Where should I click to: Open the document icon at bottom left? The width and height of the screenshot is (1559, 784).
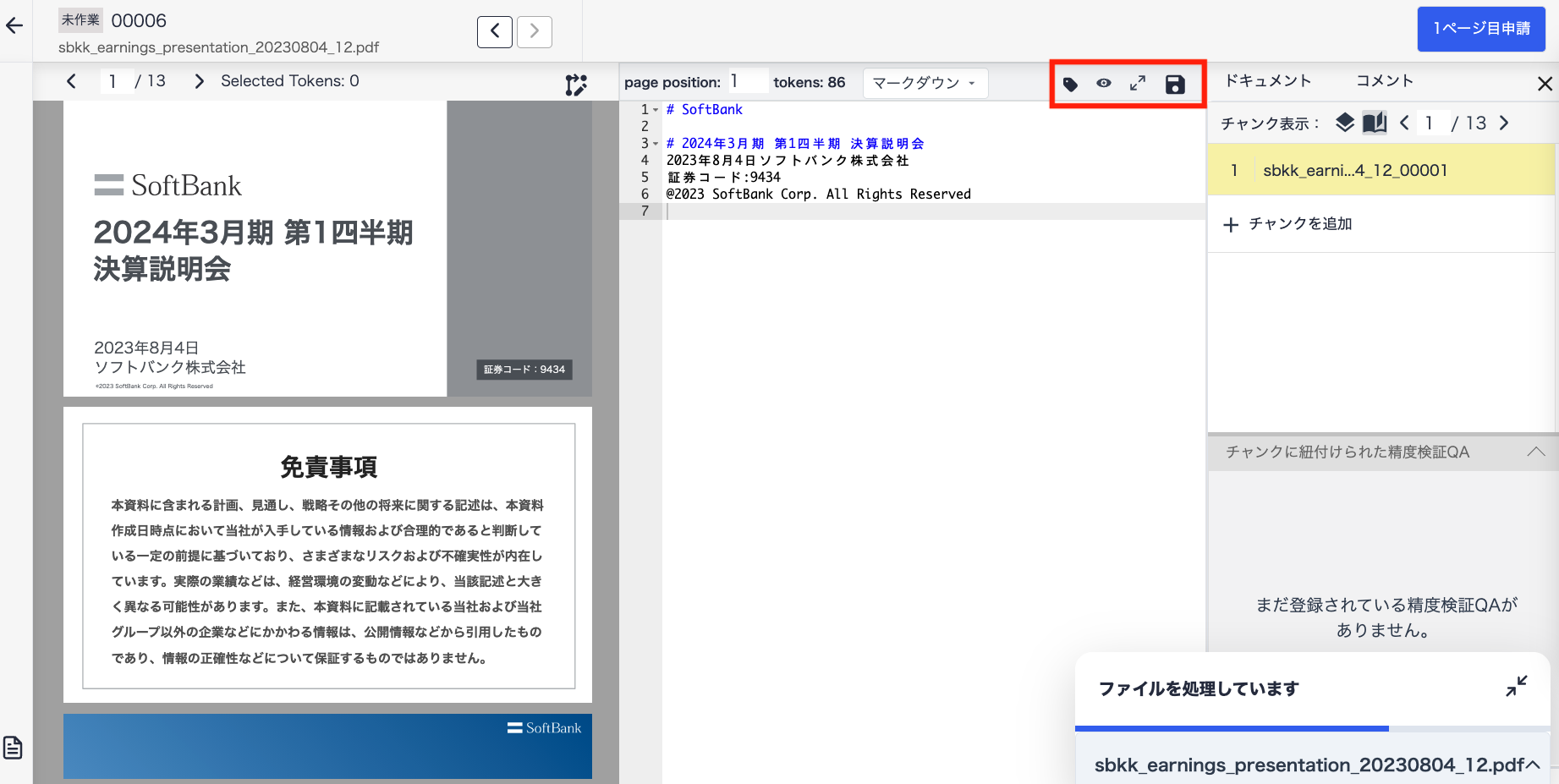(13, 748)
